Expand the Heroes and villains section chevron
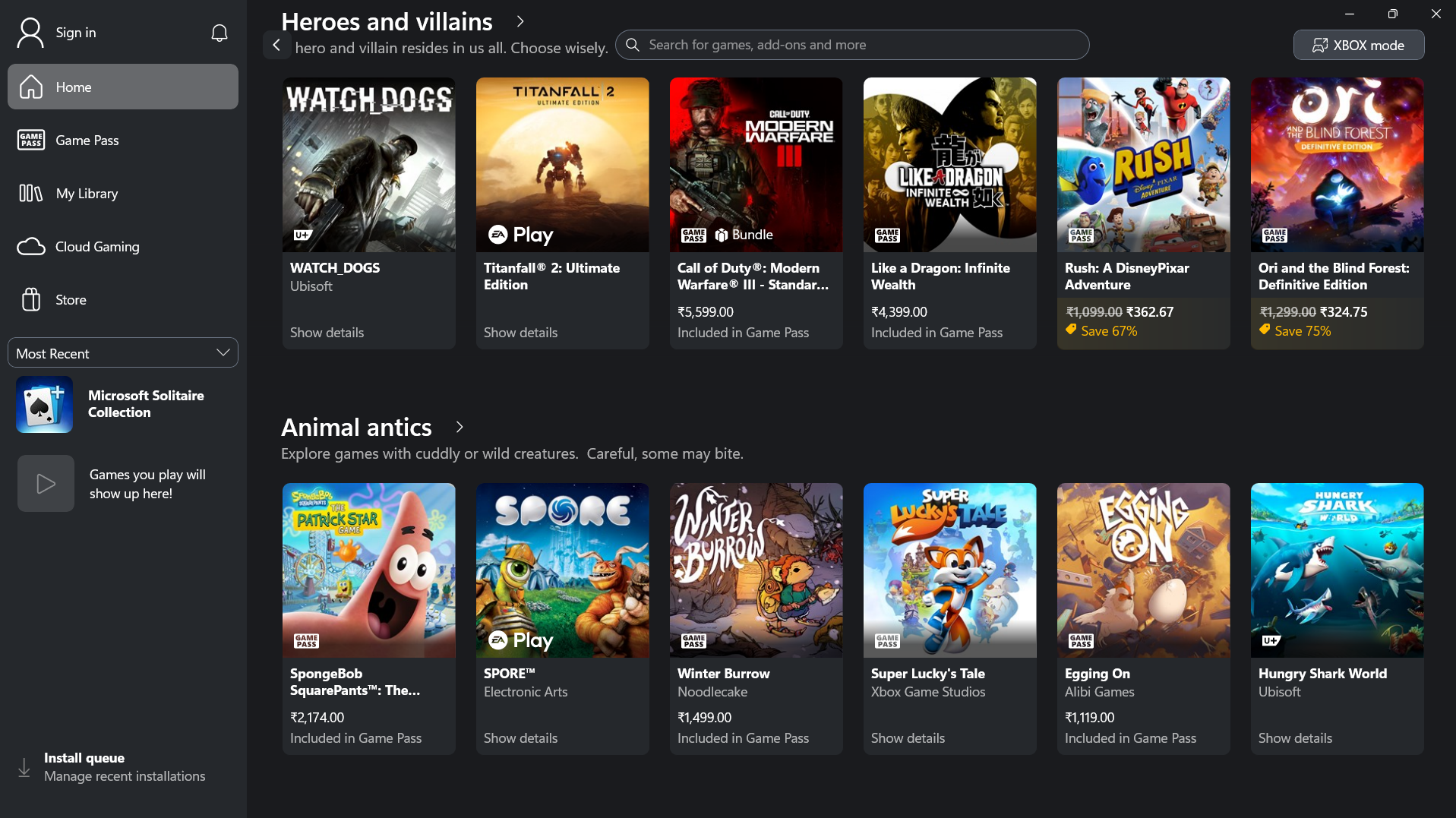1456x818 pixels. (520, 21)
